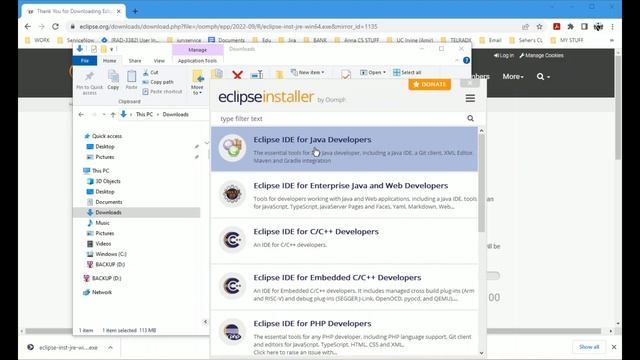Click the Explorer up arrow

pyautogui.click(x=113, y=115)
